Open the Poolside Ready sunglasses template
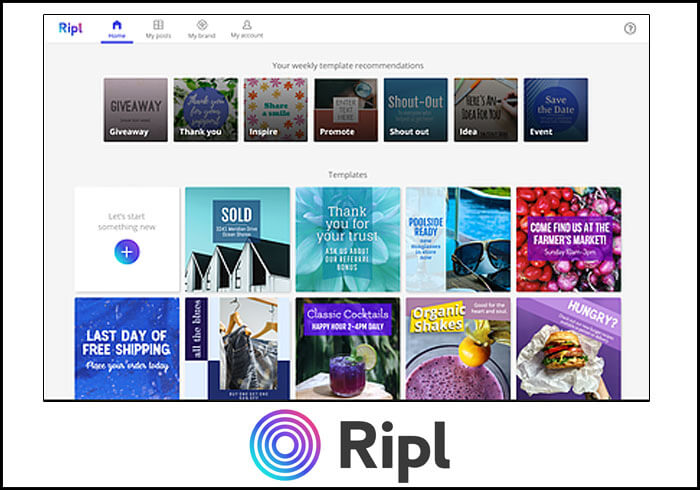The height and width of the screenshot is (490, 700). pos(458,240)
